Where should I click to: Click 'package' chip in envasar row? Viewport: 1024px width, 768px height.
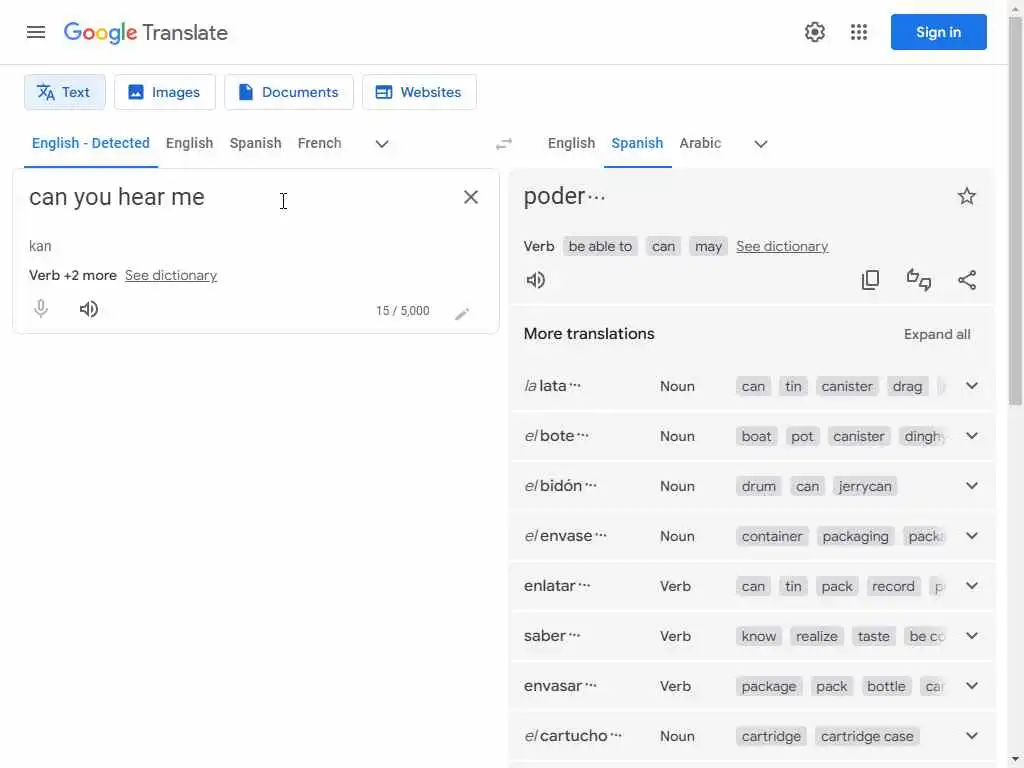[x=769, y=686]
